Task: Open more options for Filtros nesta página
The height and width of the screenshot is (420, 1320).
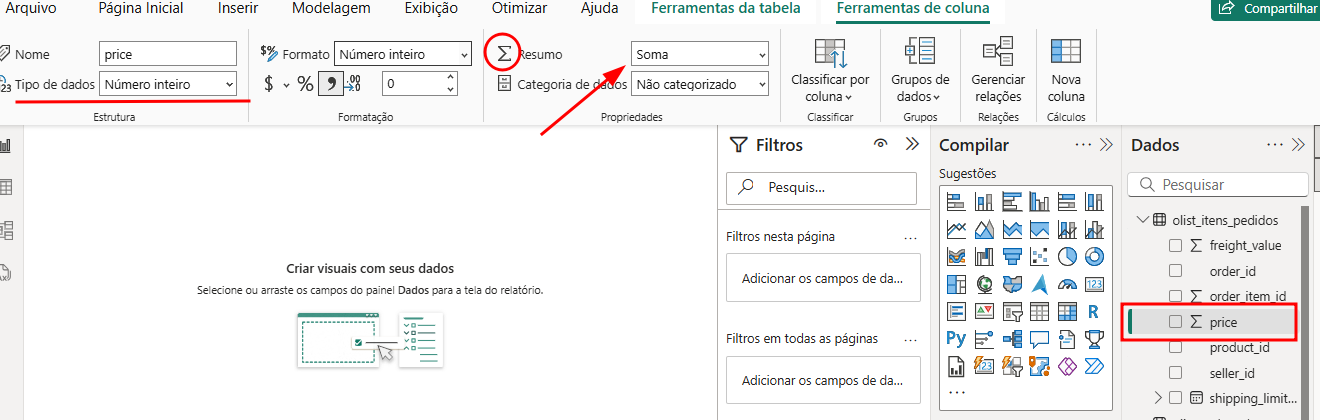Action: pos(910,238)
